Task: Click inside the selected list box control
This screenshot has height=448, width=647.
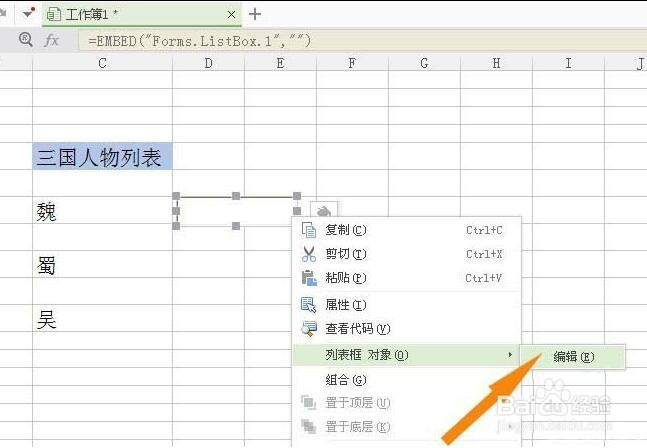Action: 236,211
